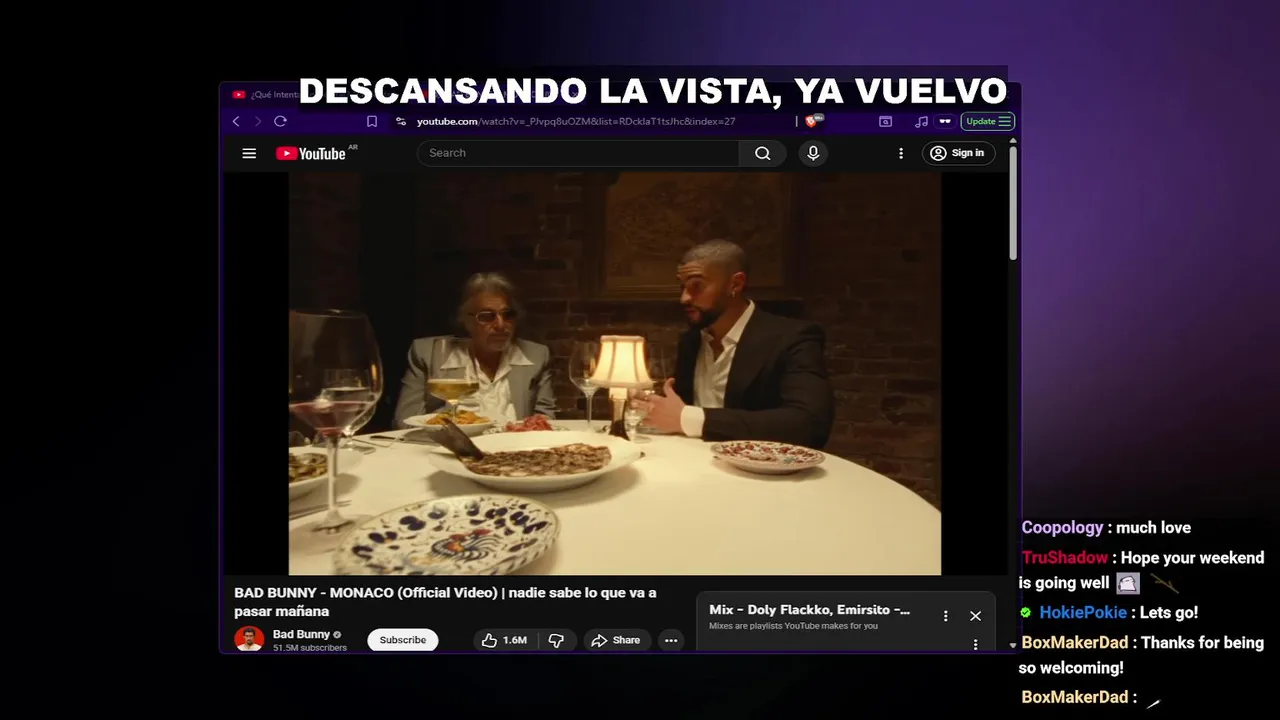
Task: Click the video title BAD BUNNY - MONACO
Action: coord(445,601)
